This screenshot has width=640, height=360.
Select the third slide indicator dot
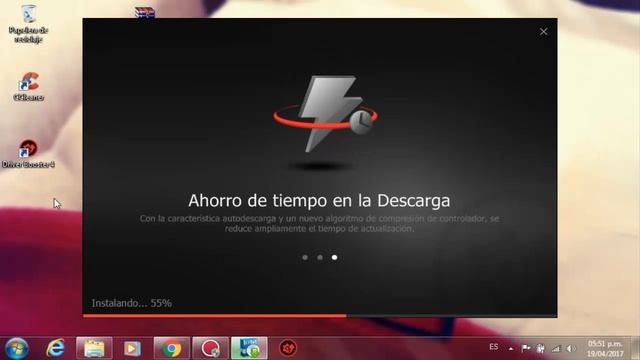pos(334,258)
